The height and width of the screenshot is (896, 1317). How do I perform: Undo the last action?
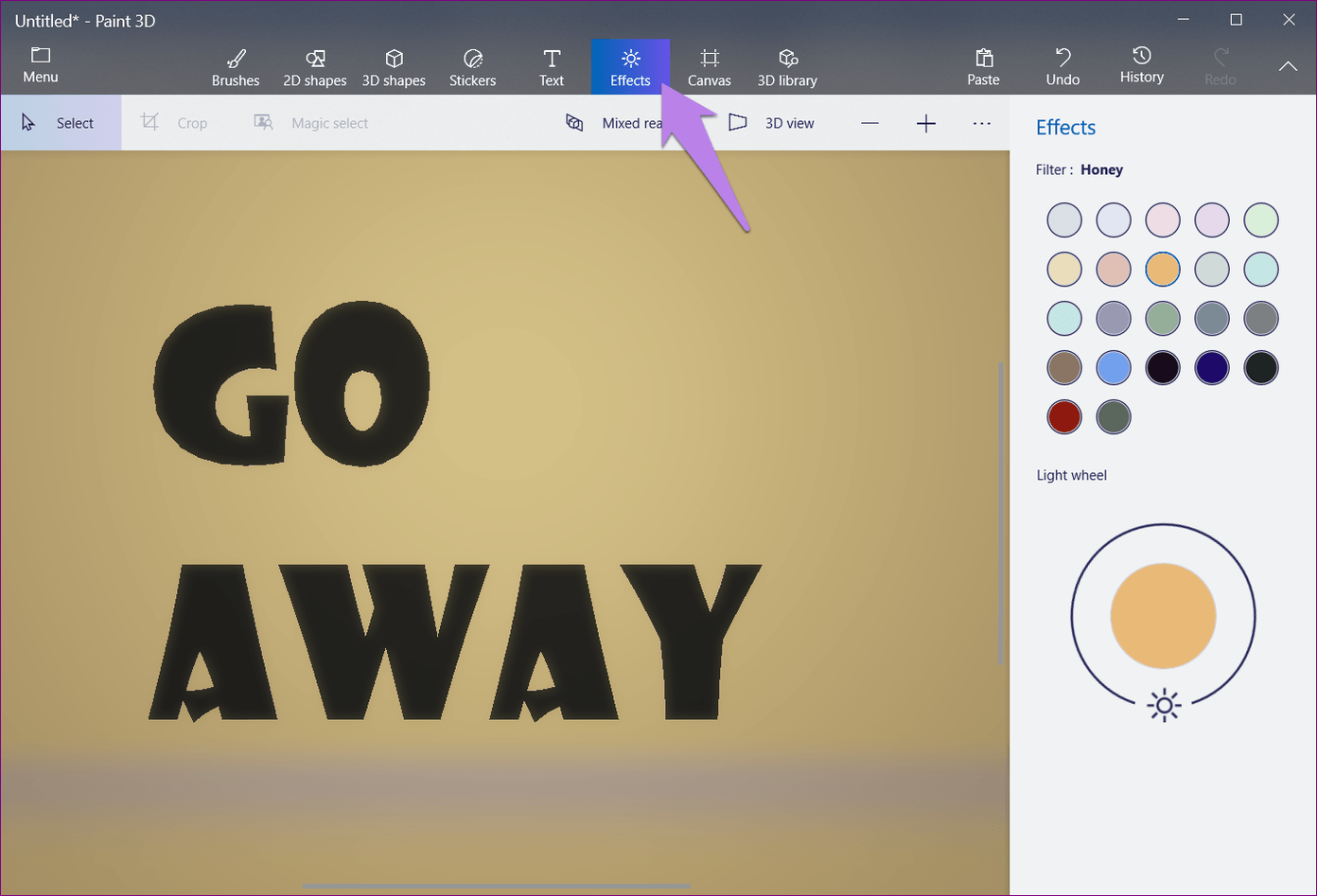pyautogui.click(x=1062, y=67)
